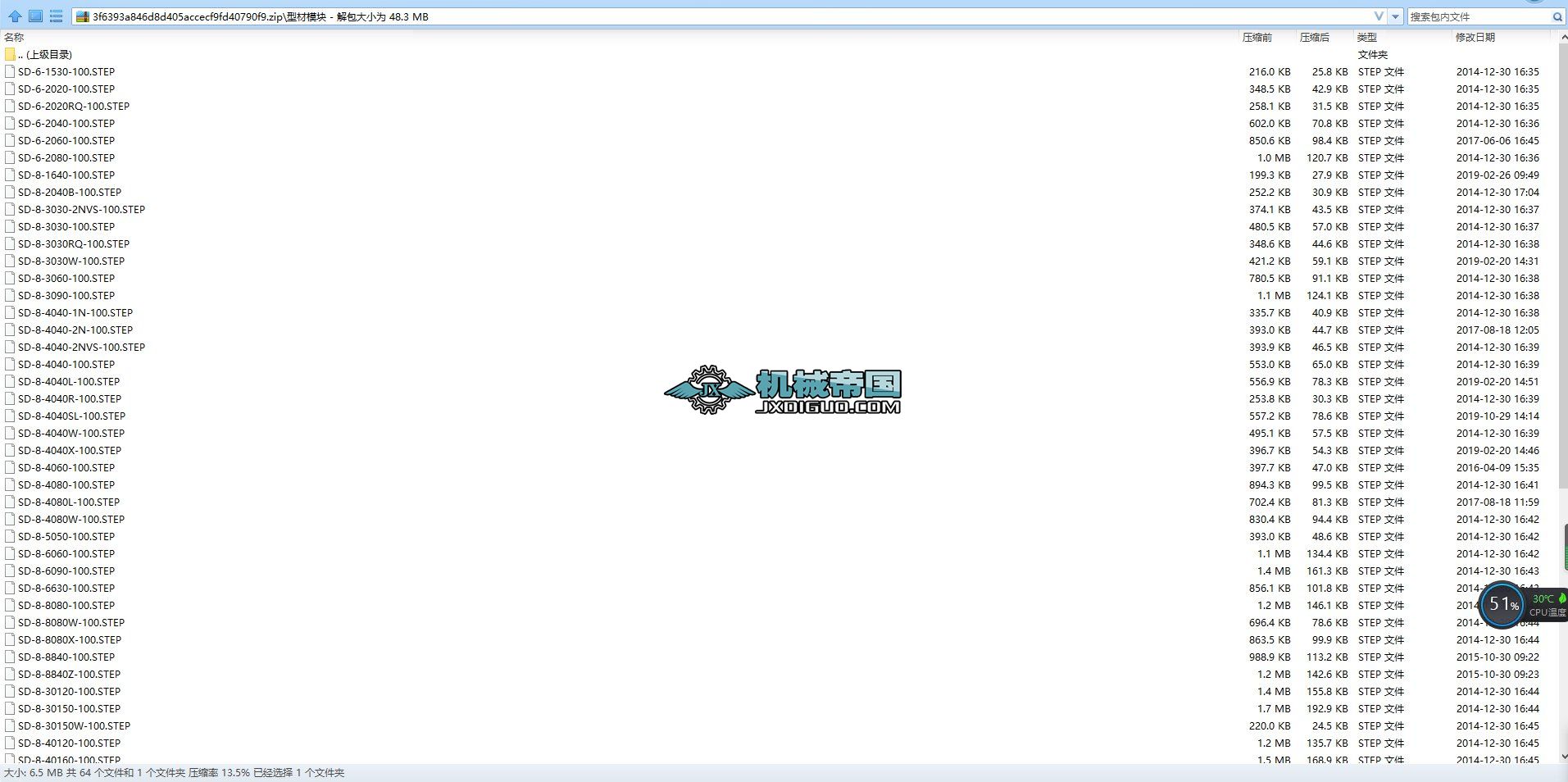Click the file icon of SD-8-1640-100.STEP
This screenshot has width=1568, height=782.
pos(10,175)
